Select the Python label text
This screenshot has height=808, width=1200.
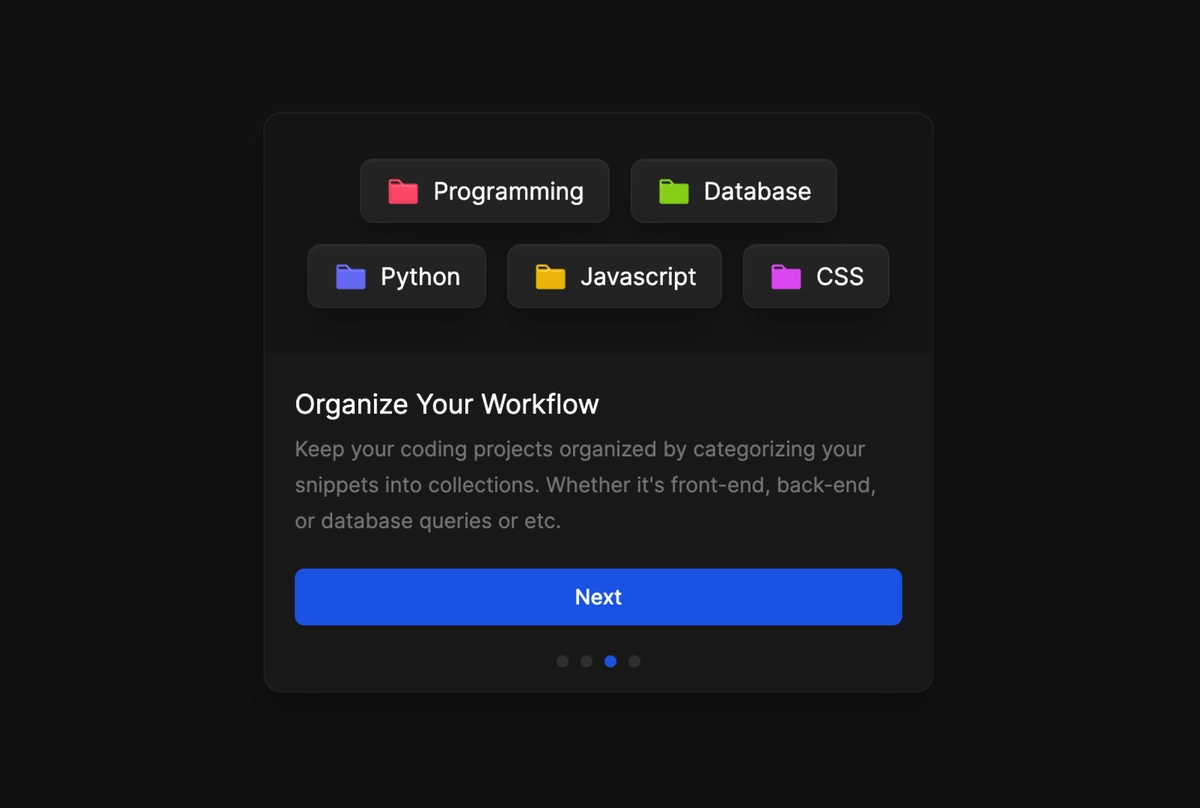[420, 277]
